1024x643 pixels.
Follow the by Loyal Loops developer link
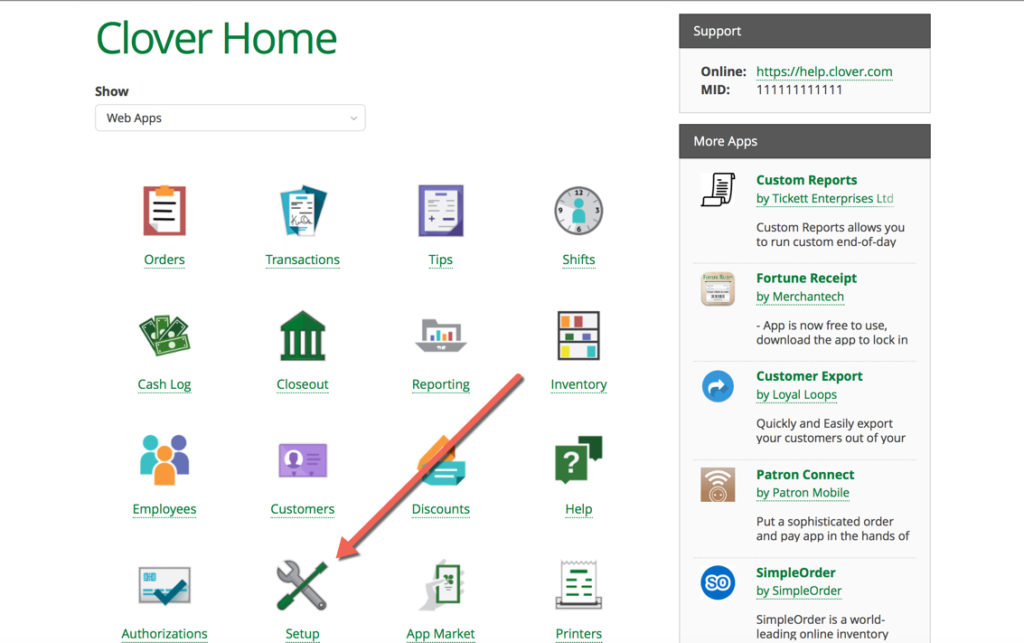pyautogui.click(x=797, y=395)
